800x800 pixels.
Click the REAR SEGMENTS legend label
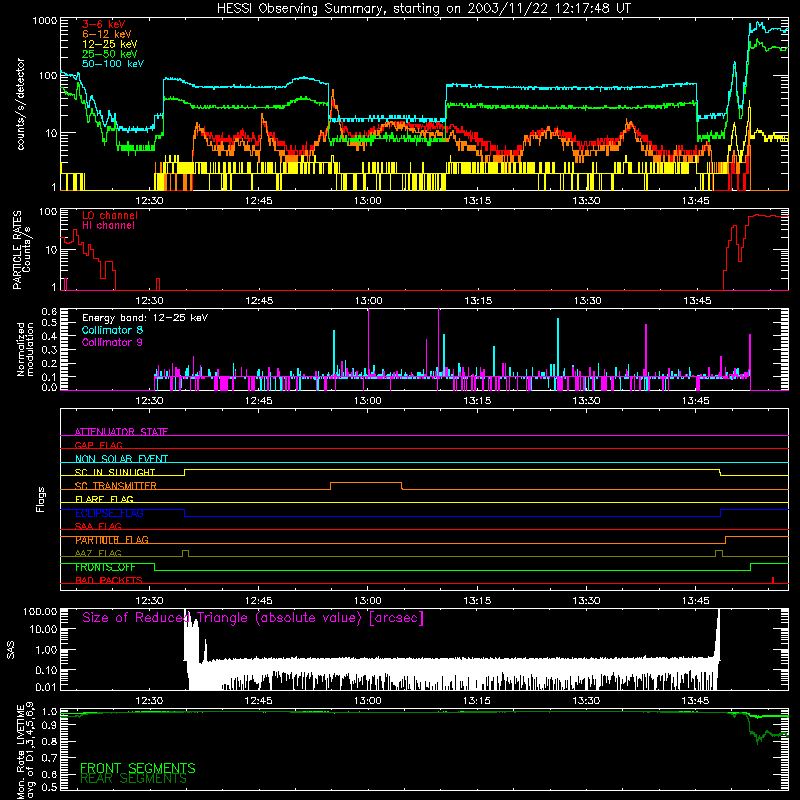point(134,779)
